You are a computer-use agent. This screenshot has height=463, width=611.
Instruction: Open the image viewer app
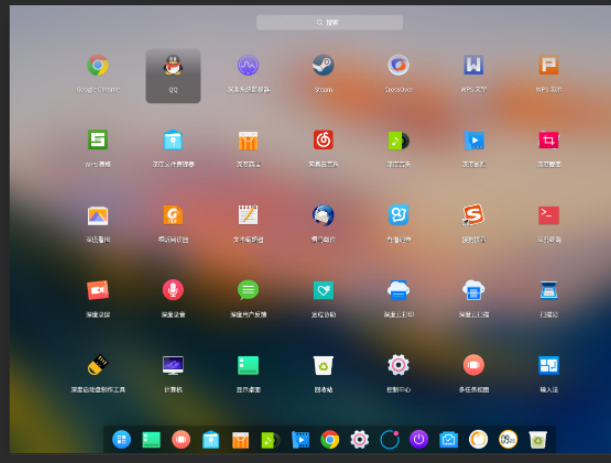click(x=98, y=216)
